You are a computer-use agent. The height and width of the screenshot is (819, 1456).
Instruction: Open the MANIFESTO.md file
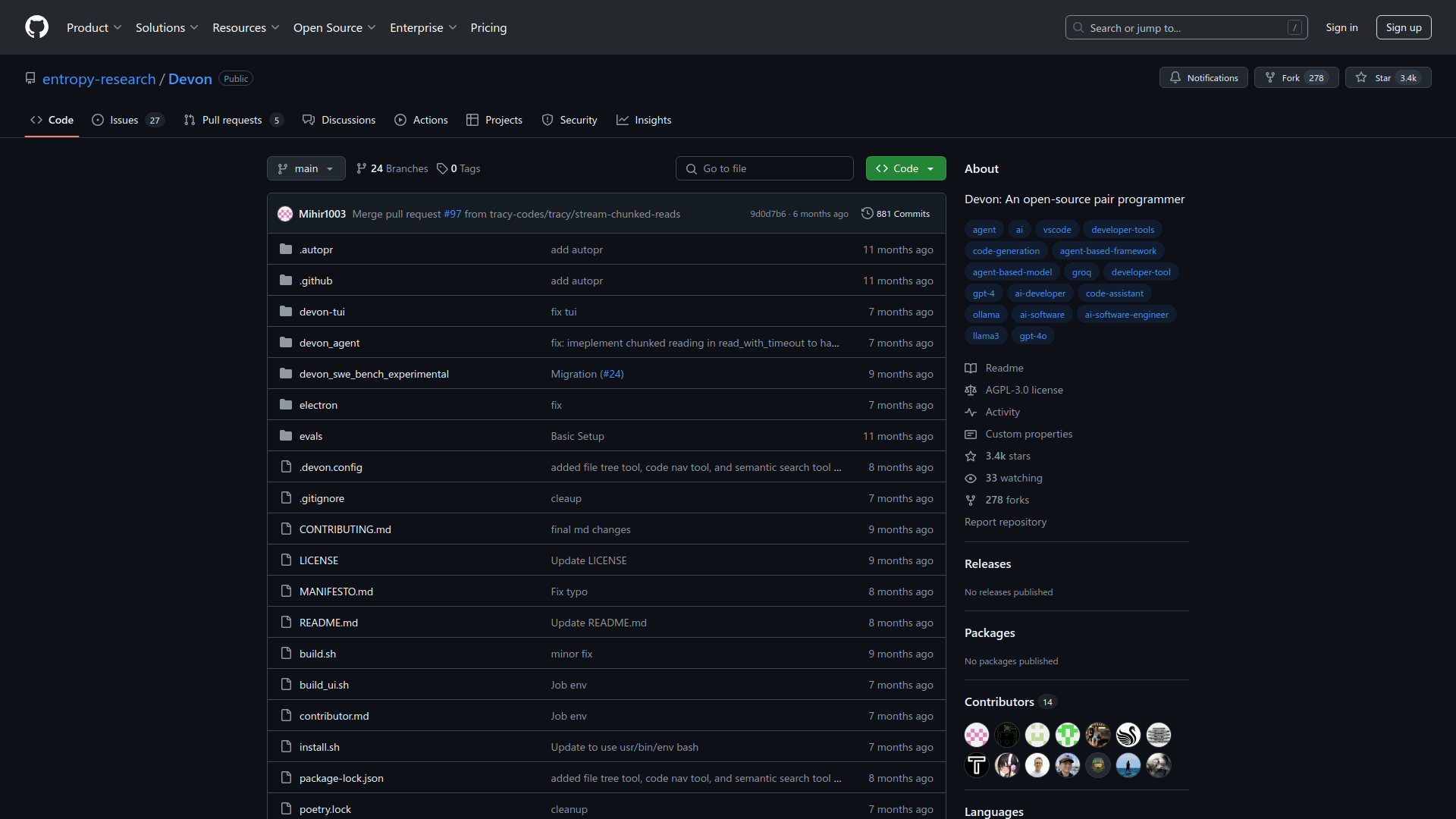point(336,591)
